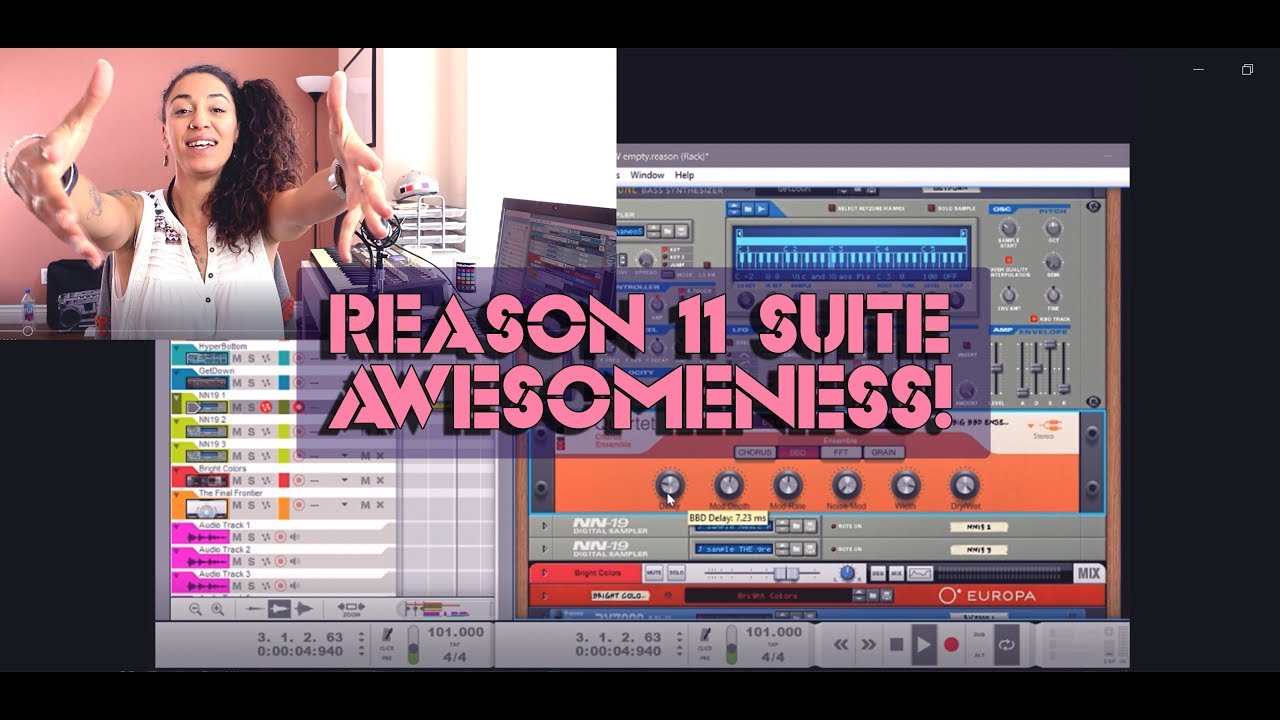Save patch on NN-19 'sample THE 9re'

pyautogui.click(x=810, y=549)
